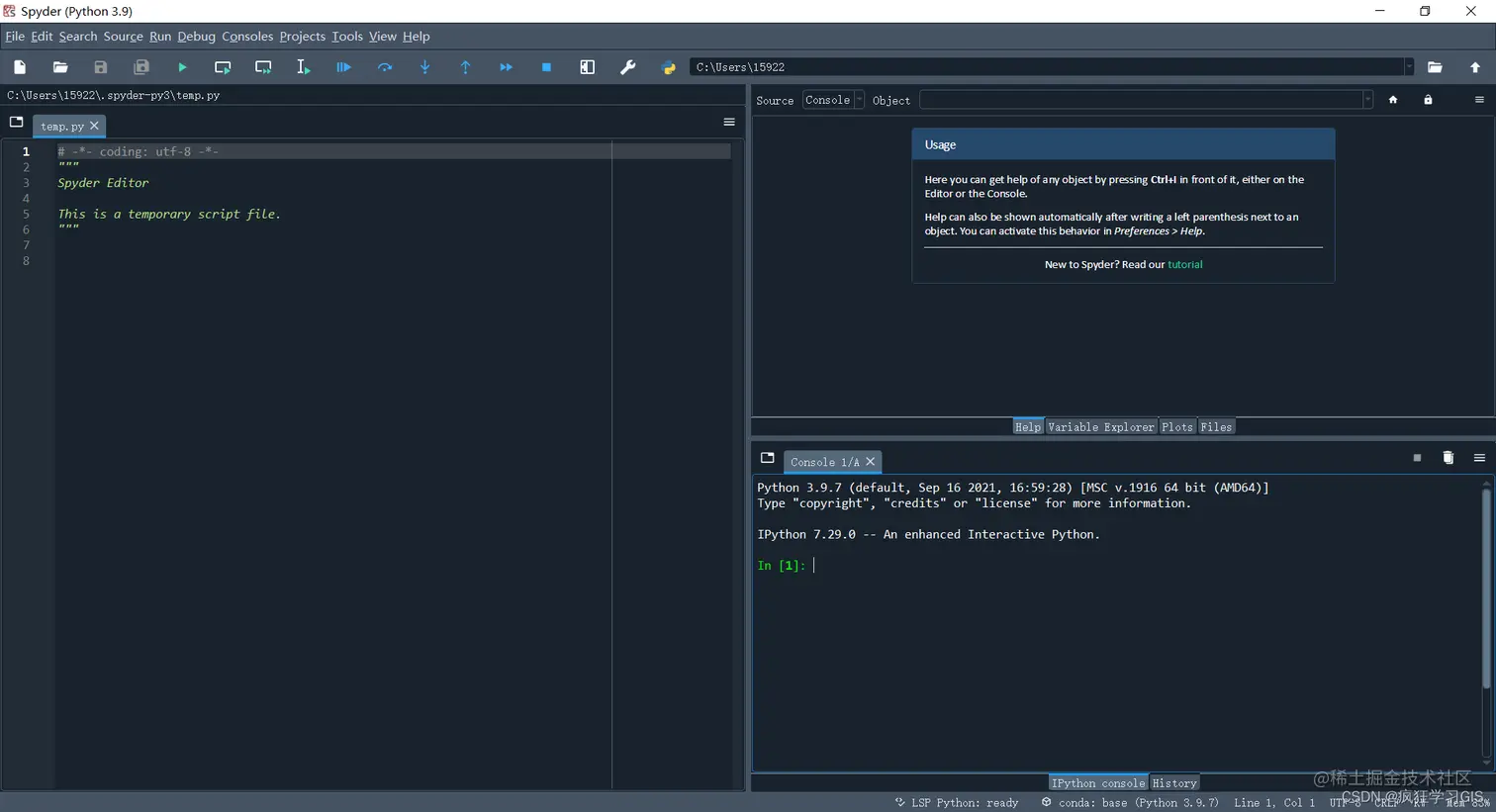
Task: Click the Debug file icon
Action: pos(343,67)
